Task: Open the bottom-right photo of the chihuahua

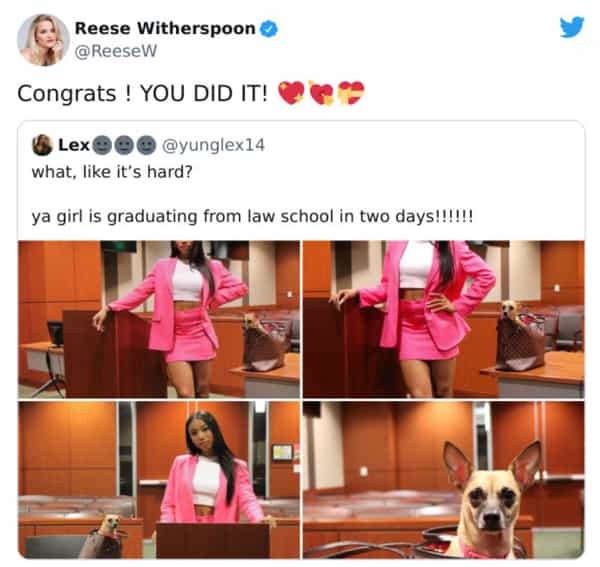Action: click(x=443, y=480)
